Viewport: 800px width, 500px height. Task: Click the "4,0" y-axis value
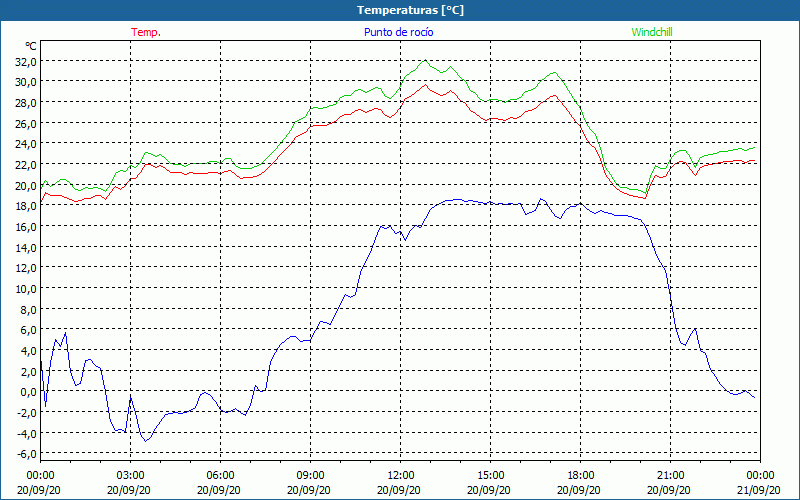28,351
